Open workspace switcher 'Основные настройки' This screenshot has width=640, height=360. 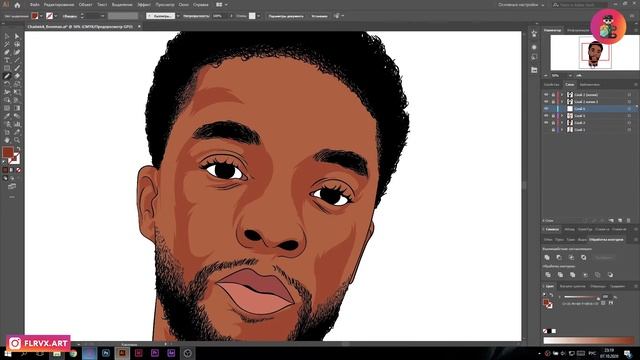[521, 5]
